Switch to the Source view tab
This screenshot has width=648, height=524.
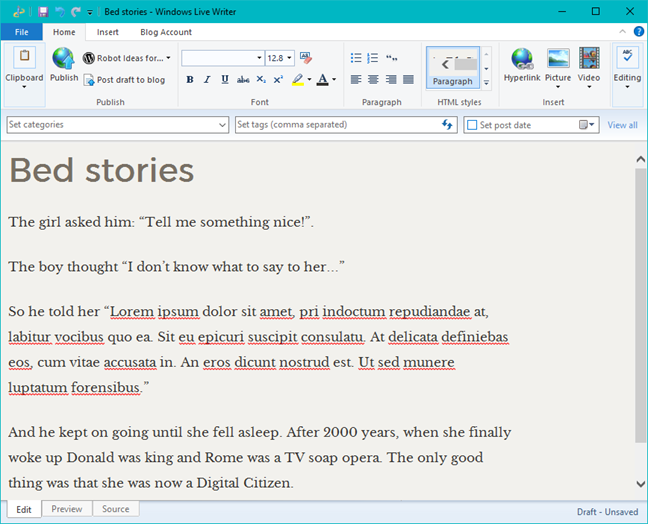(116, 509)
